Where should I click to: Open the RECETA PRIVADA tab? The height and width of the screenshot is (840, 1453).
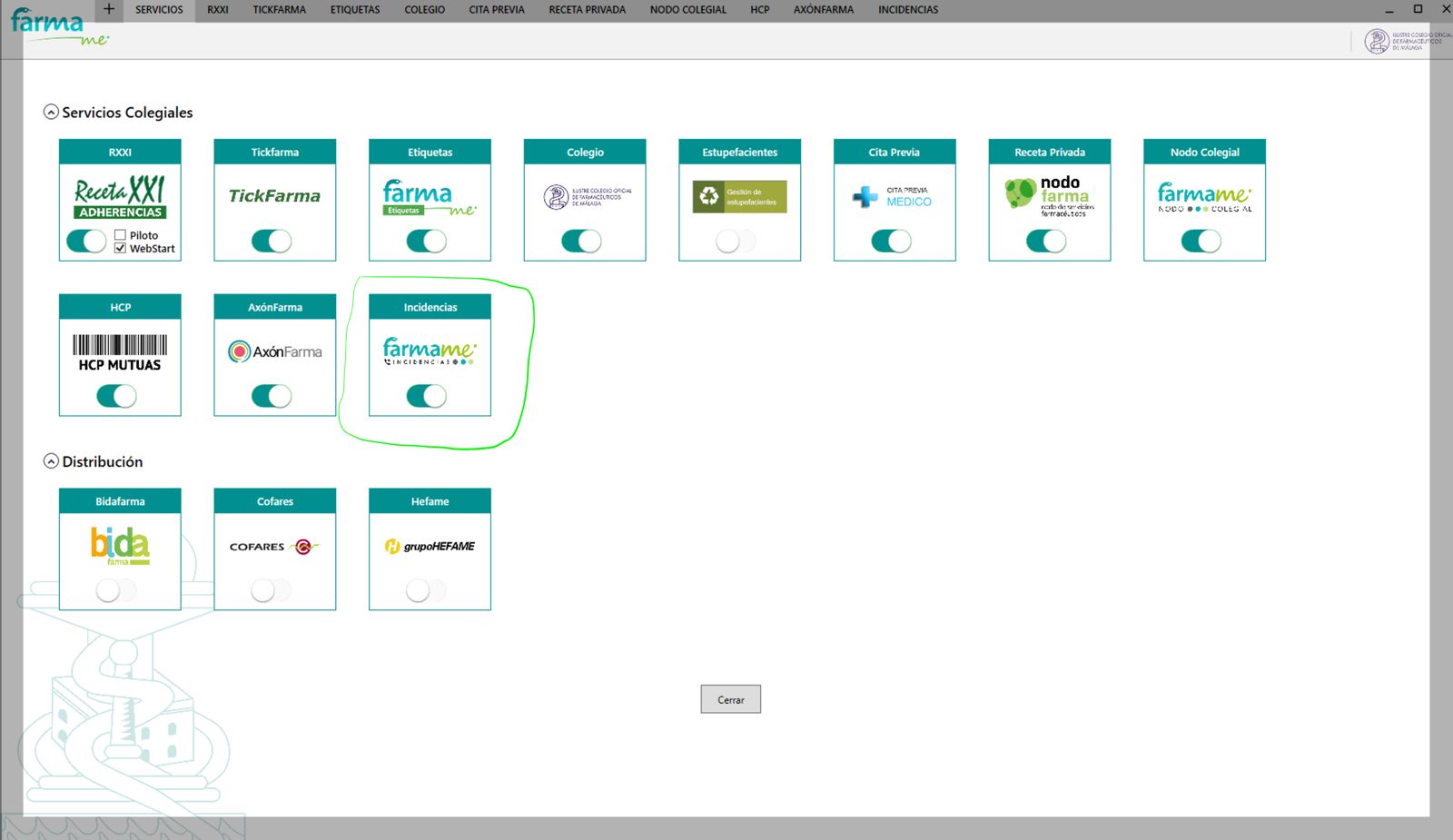tap(588, 10)
